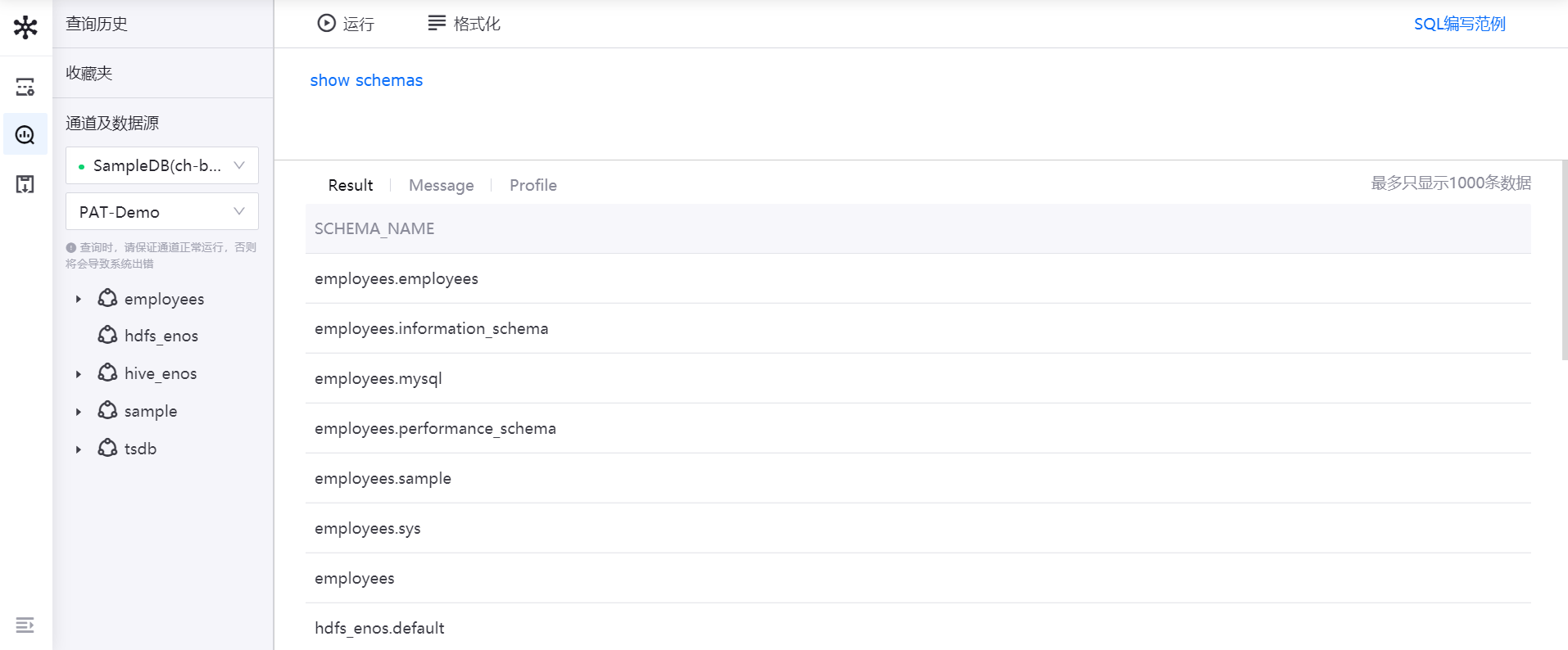Screen dimensions: 1568x650
Task: Switch to the Profile tab
Action: coord(532,185)
